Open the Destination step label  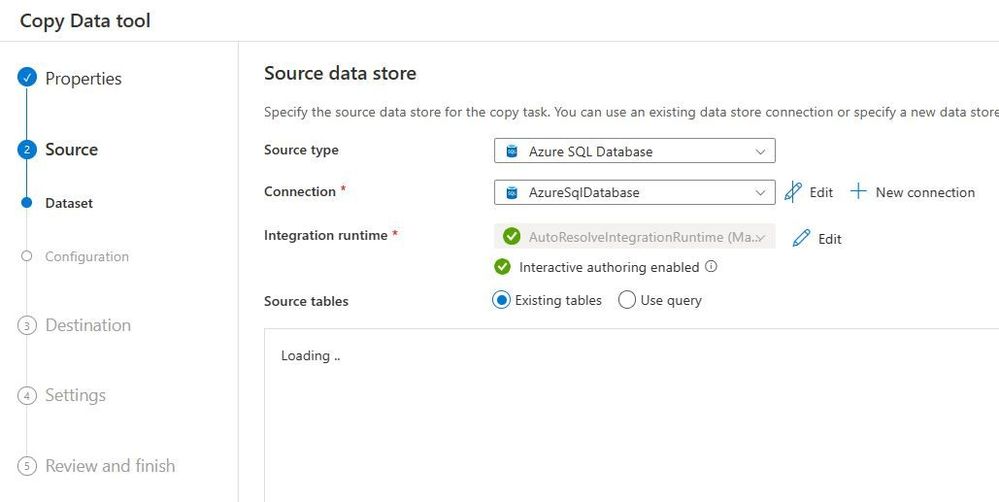(x=88, y=326)
